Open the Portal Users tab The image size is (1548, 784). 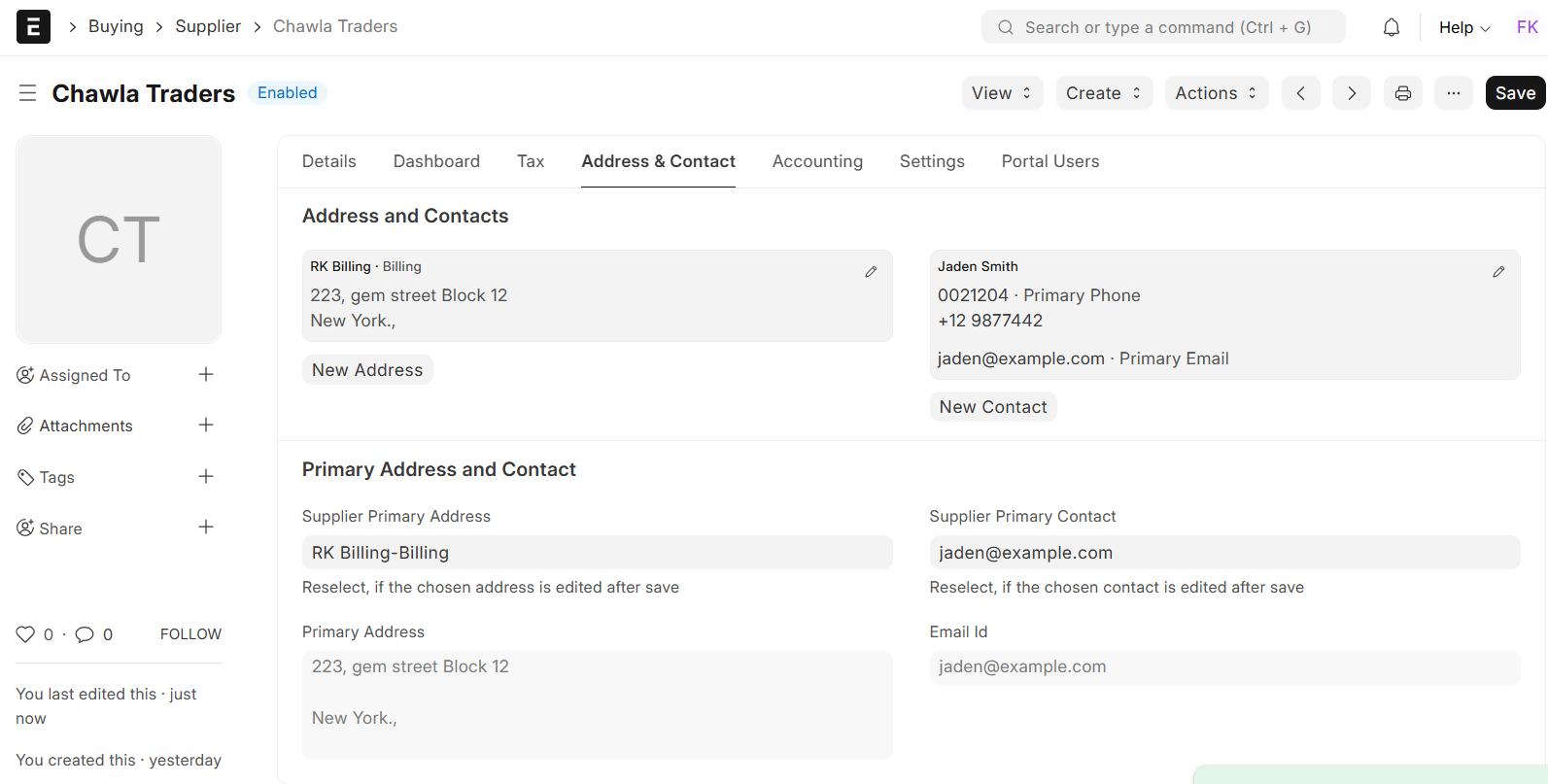(1049, 161)
